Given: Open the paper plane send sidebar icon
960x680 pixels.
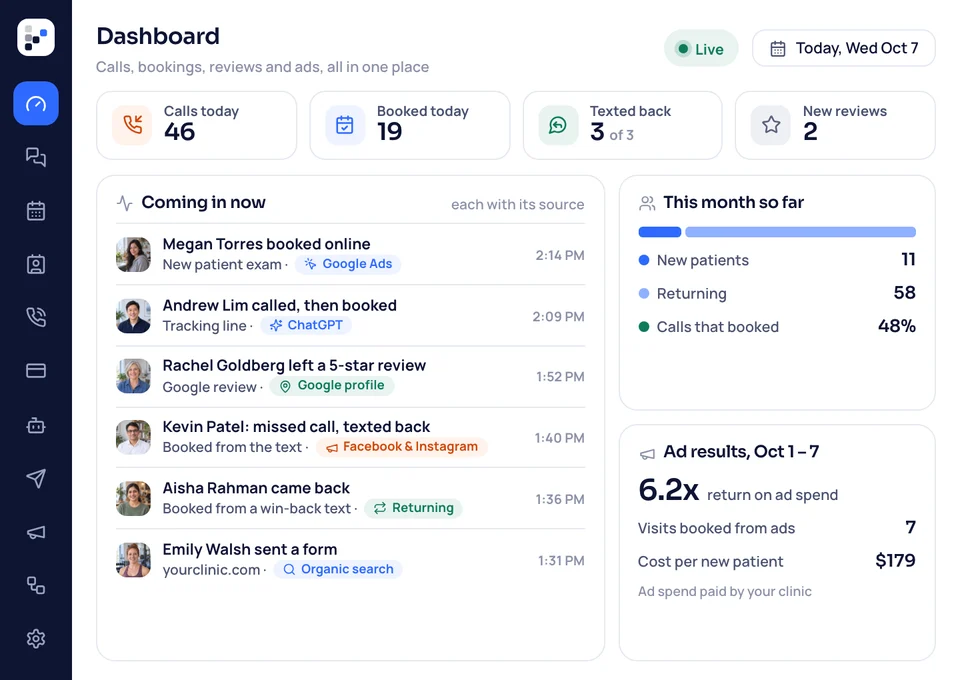Looking at the screenshot, I should click(x=36, y=478).
